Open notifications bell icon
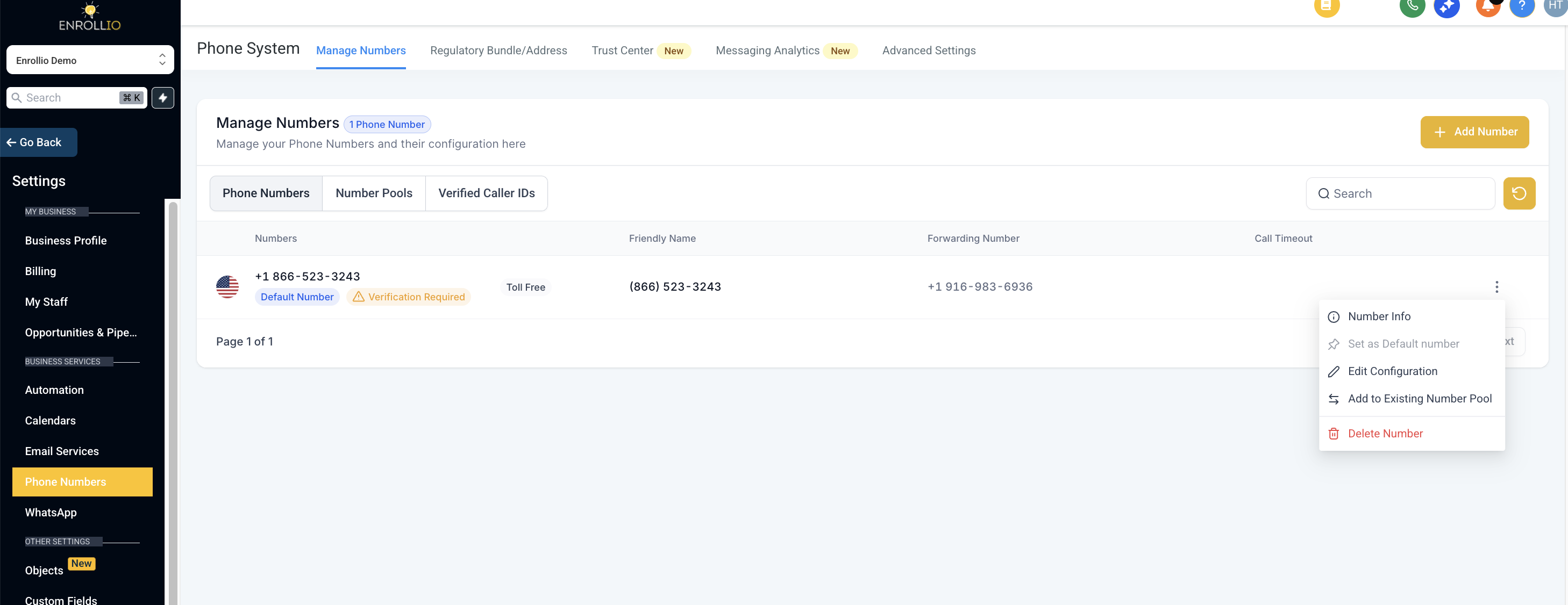 pos(1488,6)
